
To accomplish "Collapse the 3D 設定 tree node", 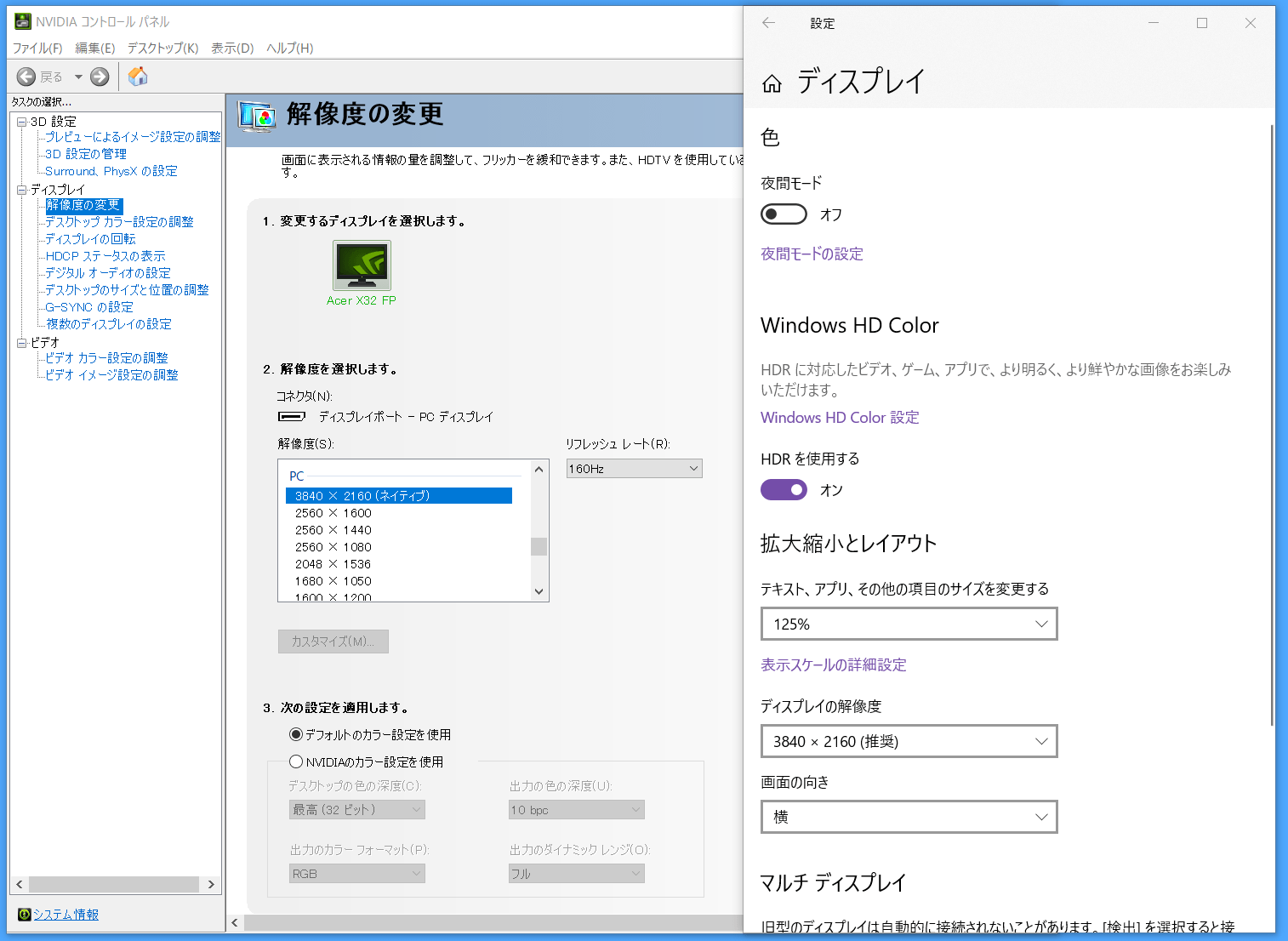I will click(x=22, y=122).
